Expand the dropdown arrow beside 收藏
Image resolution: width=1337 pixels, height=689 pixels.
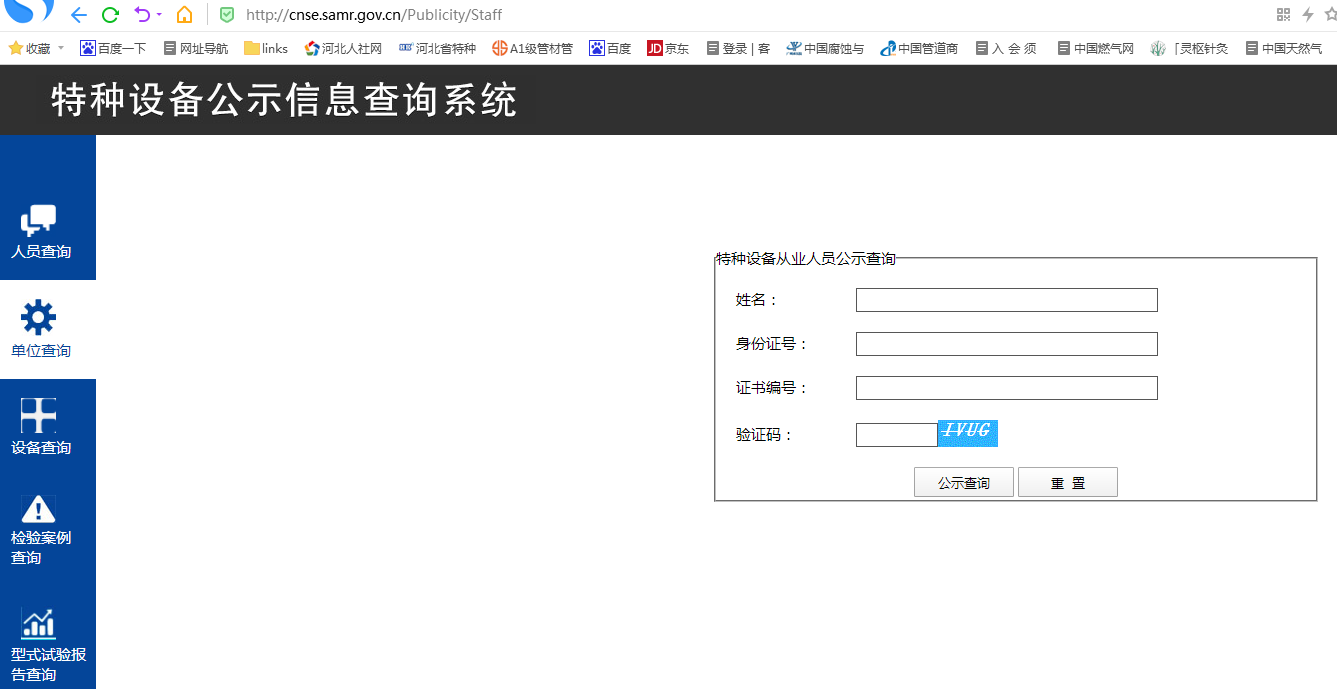61,48
